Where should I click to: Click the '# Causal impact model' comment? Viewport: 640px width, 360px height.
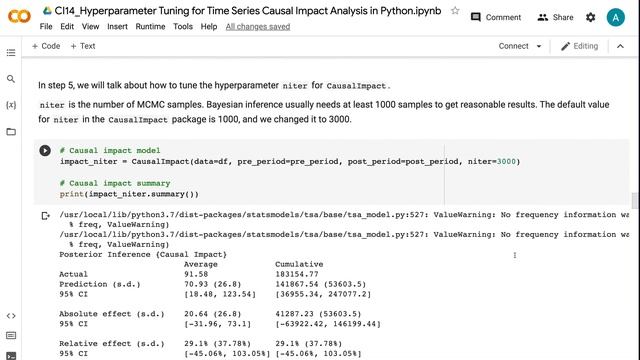tap(110, 151)
